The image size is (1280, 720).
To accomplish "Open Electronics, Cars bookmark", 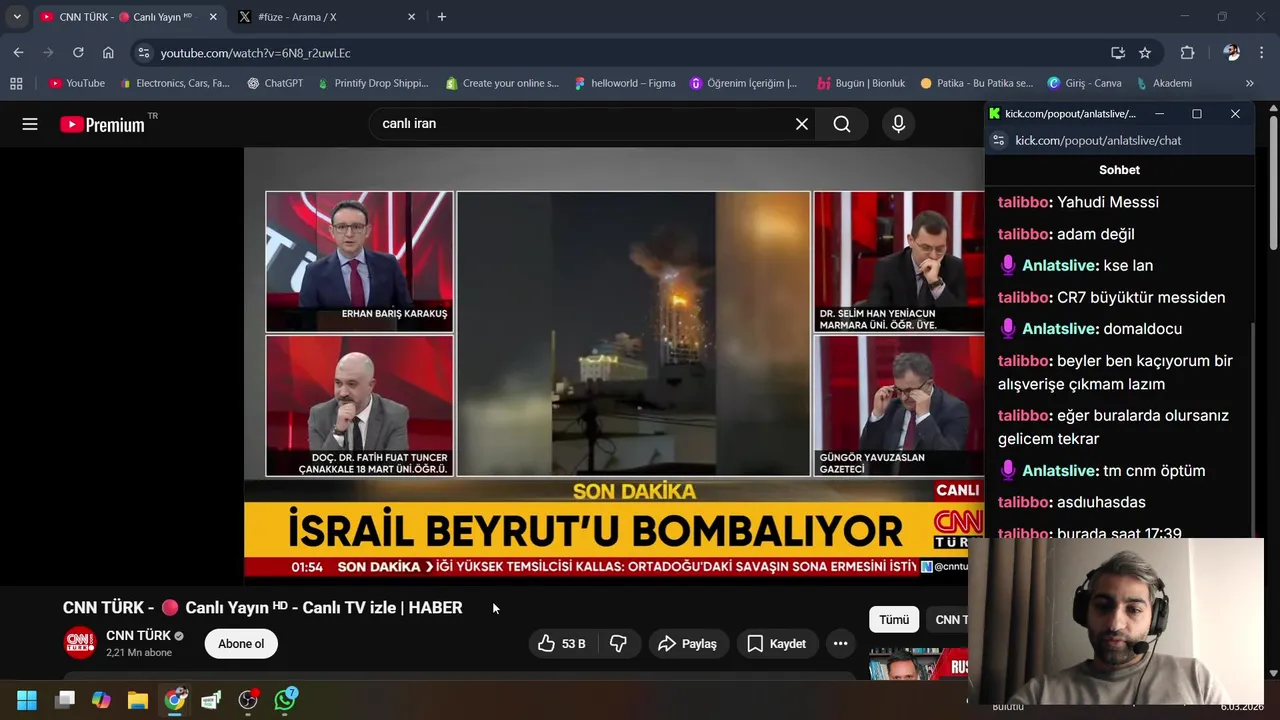I will click(x=174, y=83).
